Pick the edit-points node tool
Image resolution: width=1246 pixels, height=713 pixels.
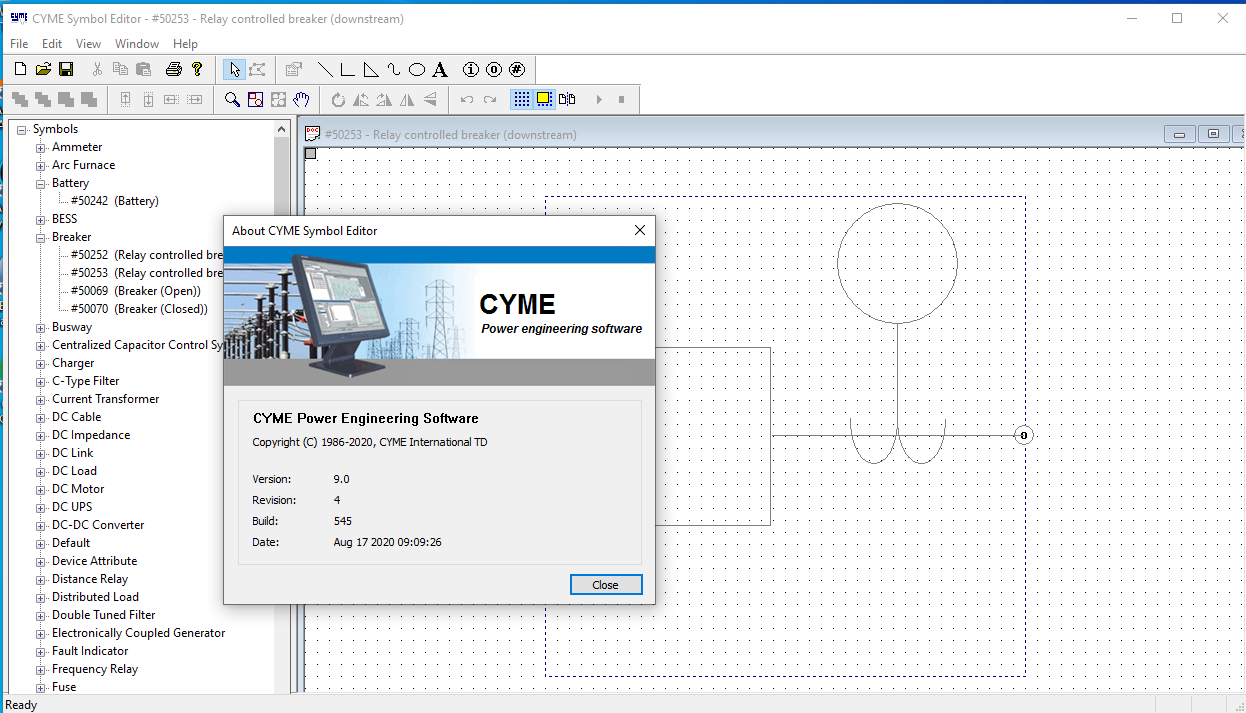coord(257,69)
